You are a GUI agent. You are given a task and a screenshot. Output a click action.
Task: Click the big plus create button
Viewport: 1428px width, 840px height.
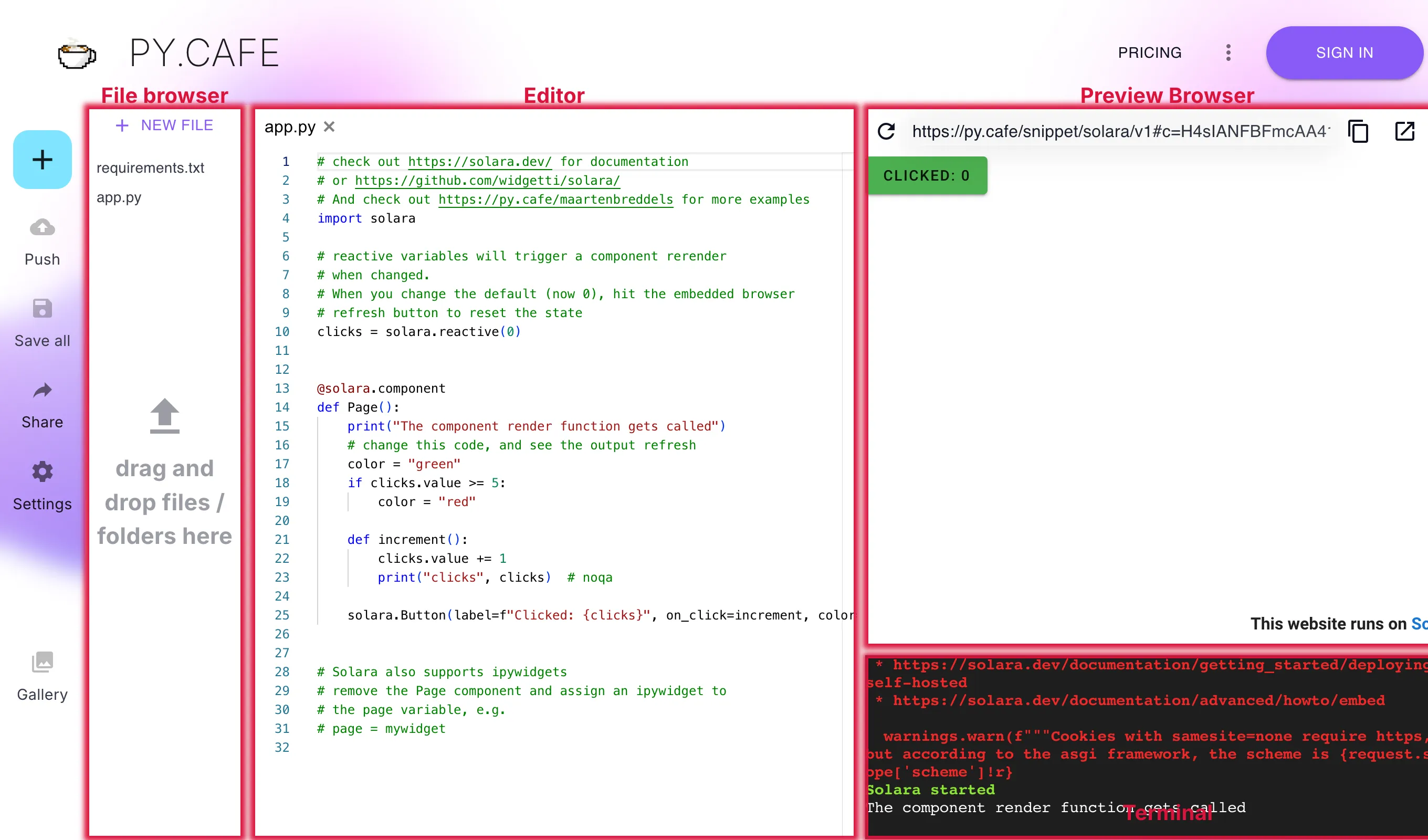(42, 159)
